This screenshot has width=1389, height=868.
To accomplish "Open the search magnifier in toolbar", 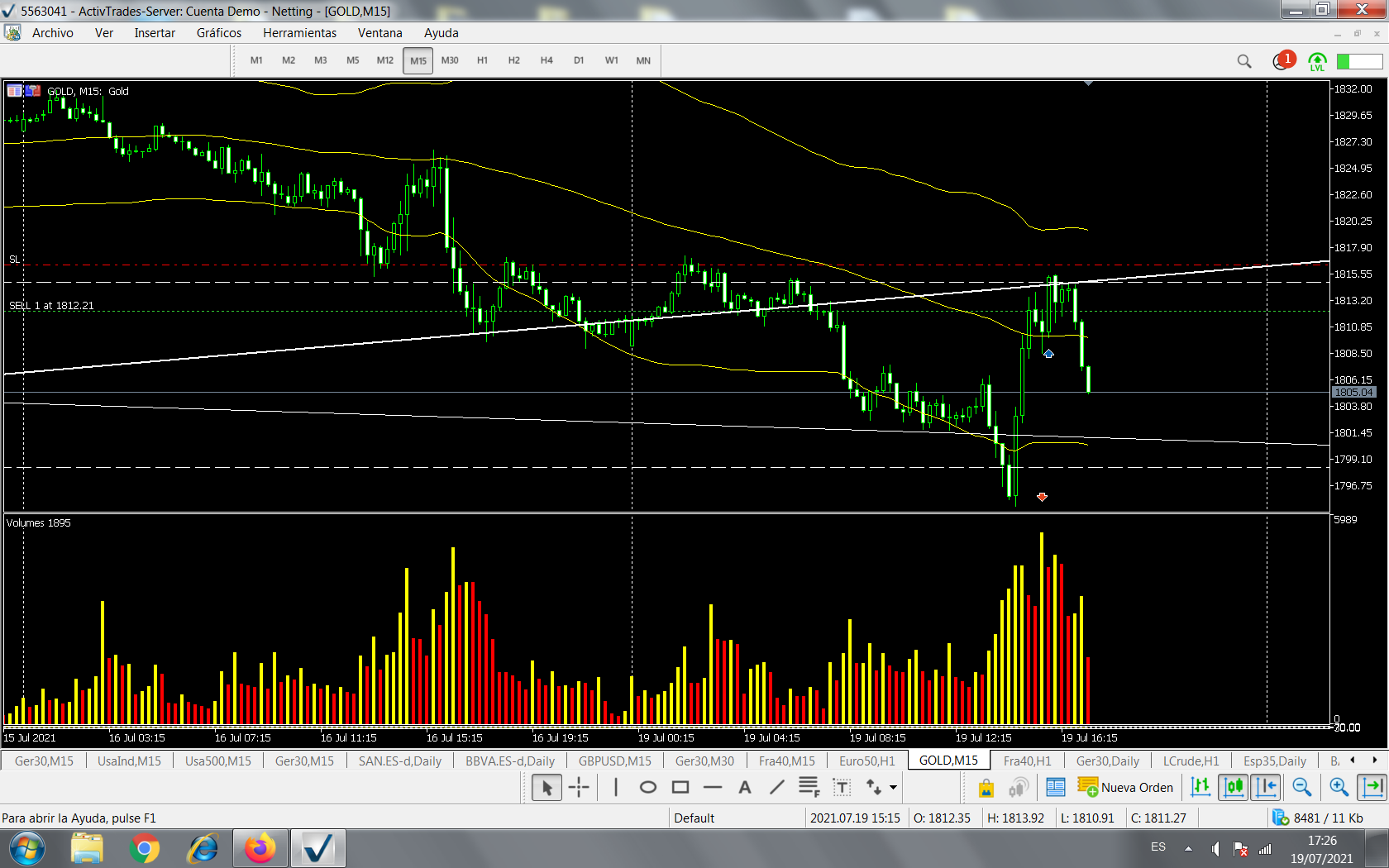I will pos(1243,61).
